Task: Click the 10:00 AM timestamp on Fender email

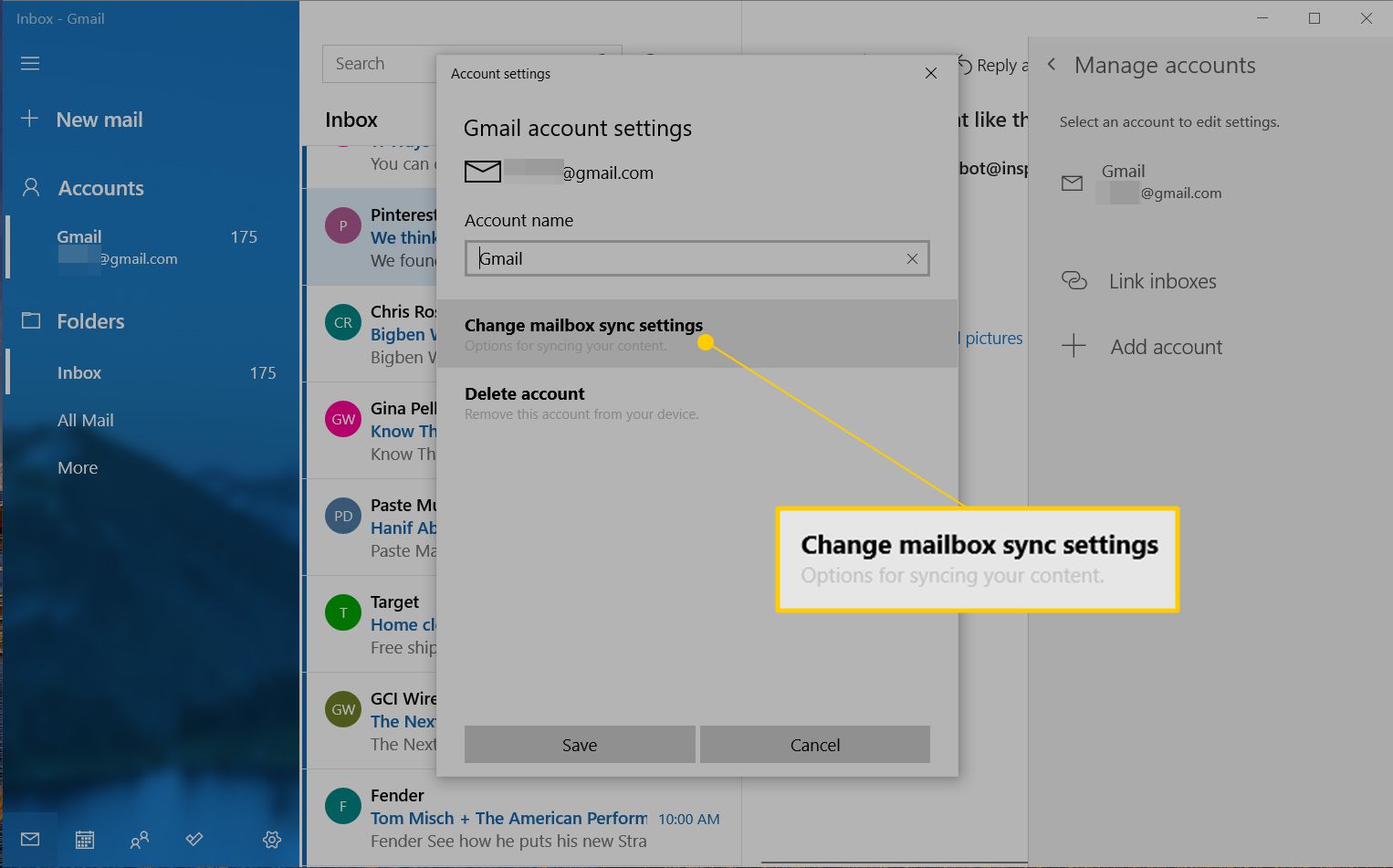Action: pos(689,820)
